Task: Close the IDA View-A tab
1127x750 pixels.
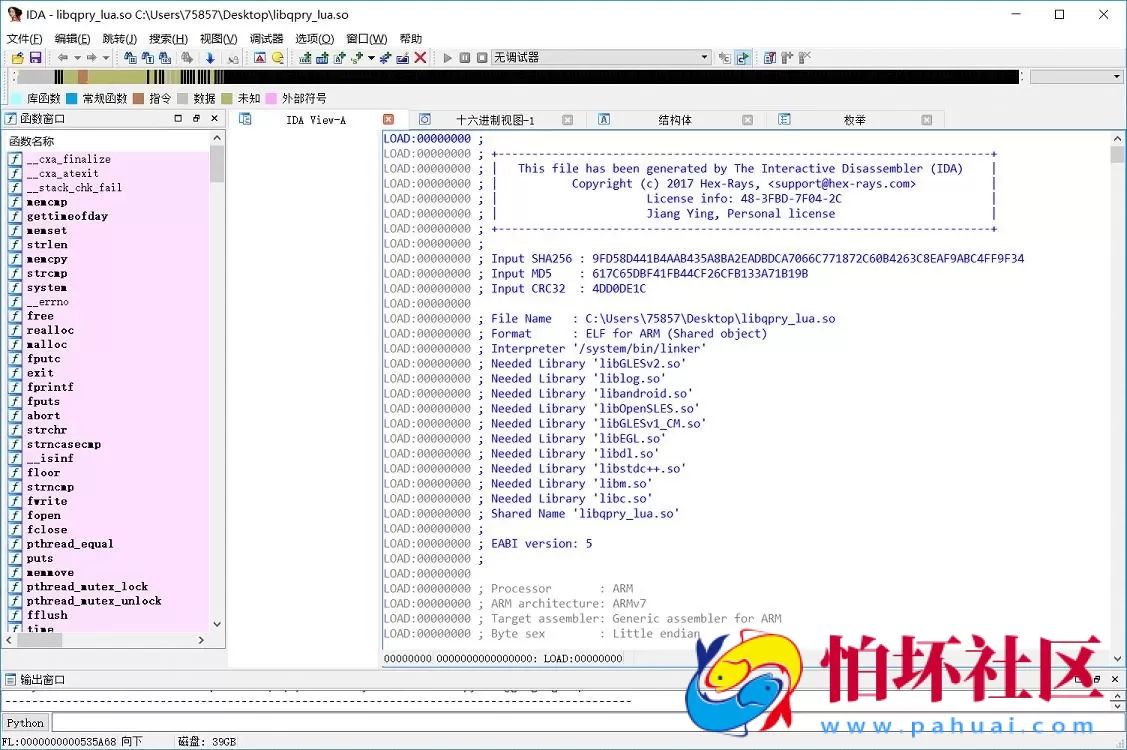Action: [x=389, y=120]
